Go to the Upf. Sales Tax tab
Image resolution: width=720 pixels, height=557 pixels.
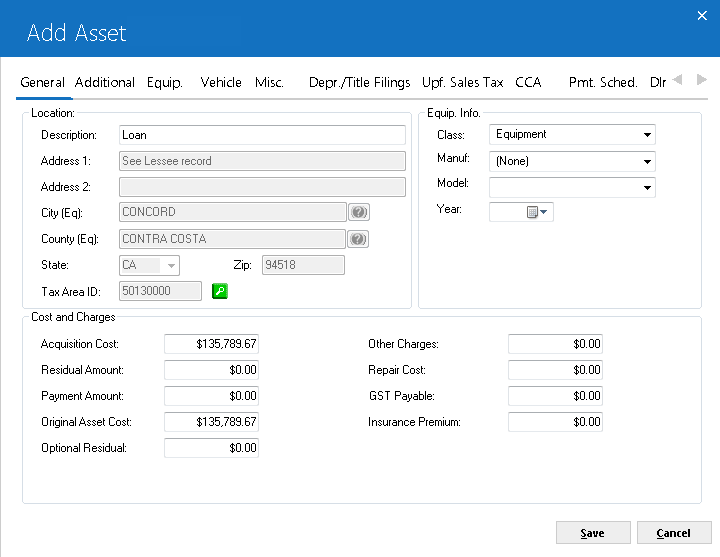tap(462, 83)
